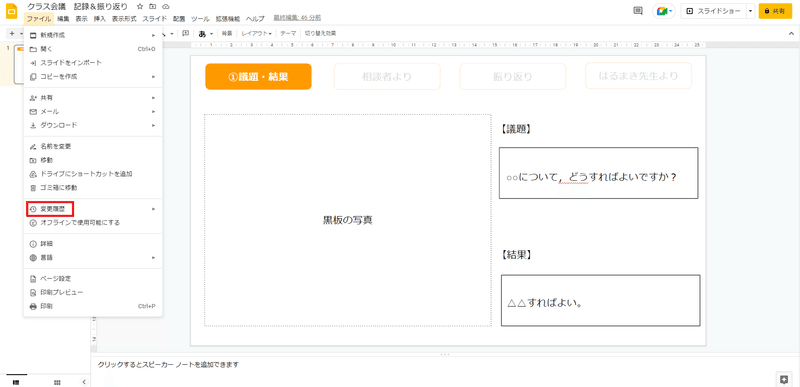Click the テーマ toolbar button

[288, 34]
